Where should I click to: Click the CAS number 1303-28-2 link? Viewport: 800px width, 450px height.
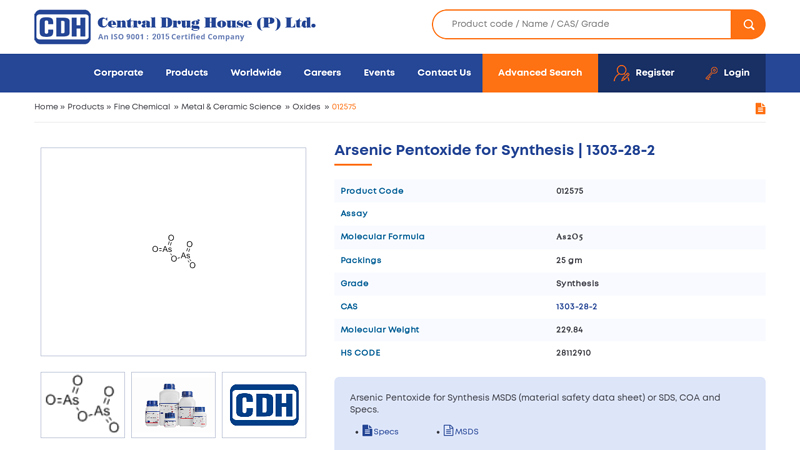pyautogui.click(x=577, y=307)
